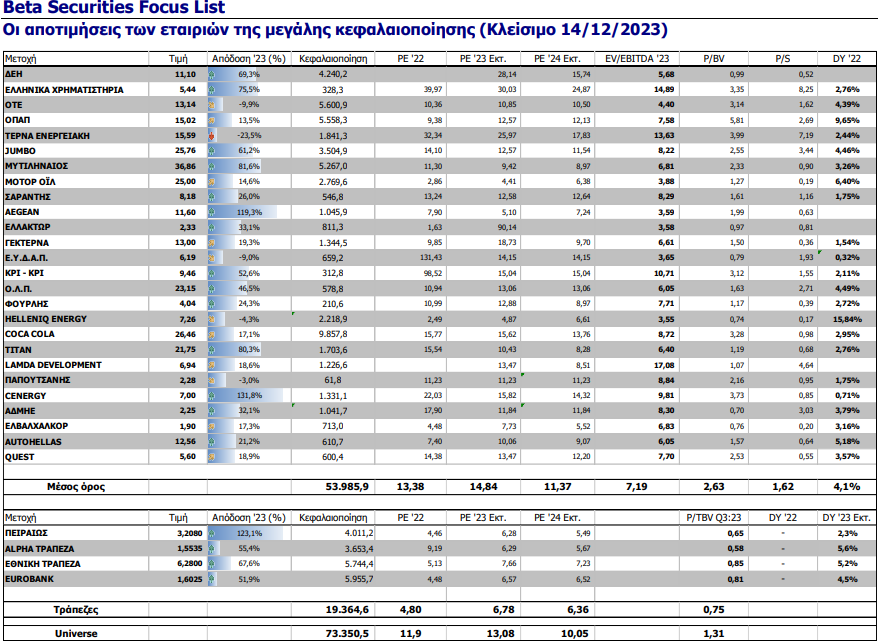Click the yellow arrow icon in ΟΤΕ row

[x=211, y=104]
